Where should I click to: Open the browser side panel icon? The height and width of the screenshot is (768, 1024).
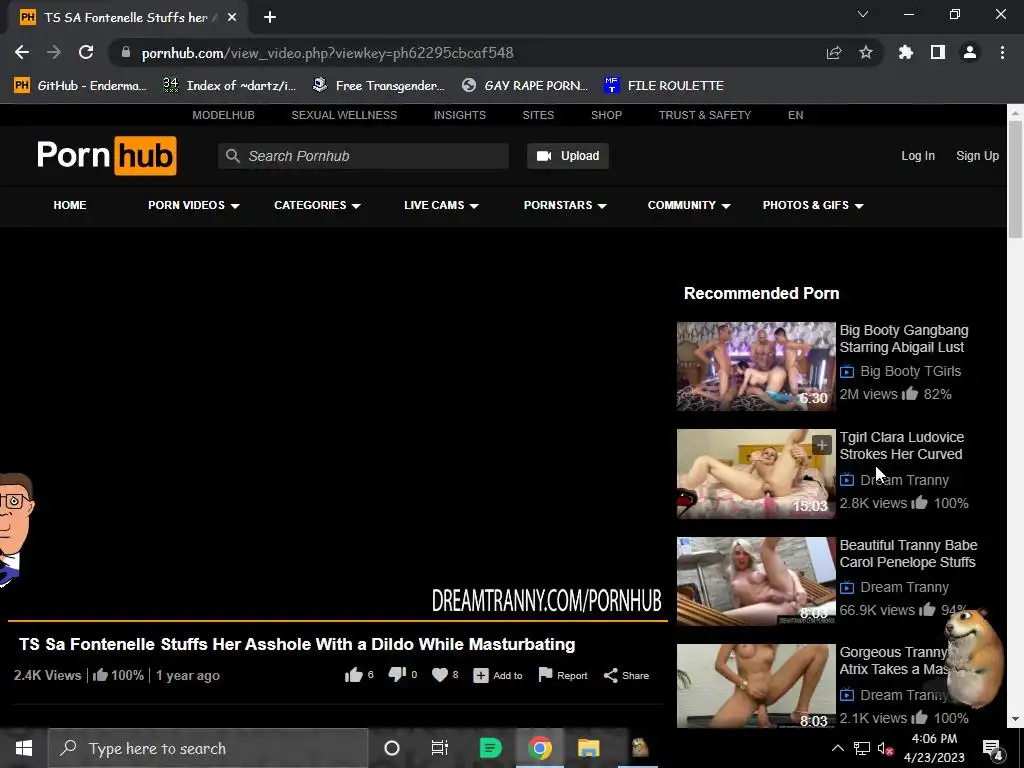[x=938, y=52]
